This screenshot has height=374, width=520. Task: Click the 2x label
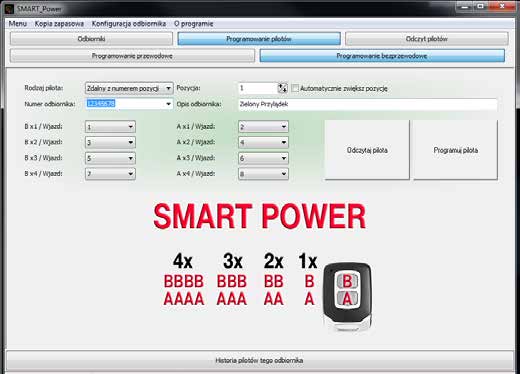coord(274,261)
